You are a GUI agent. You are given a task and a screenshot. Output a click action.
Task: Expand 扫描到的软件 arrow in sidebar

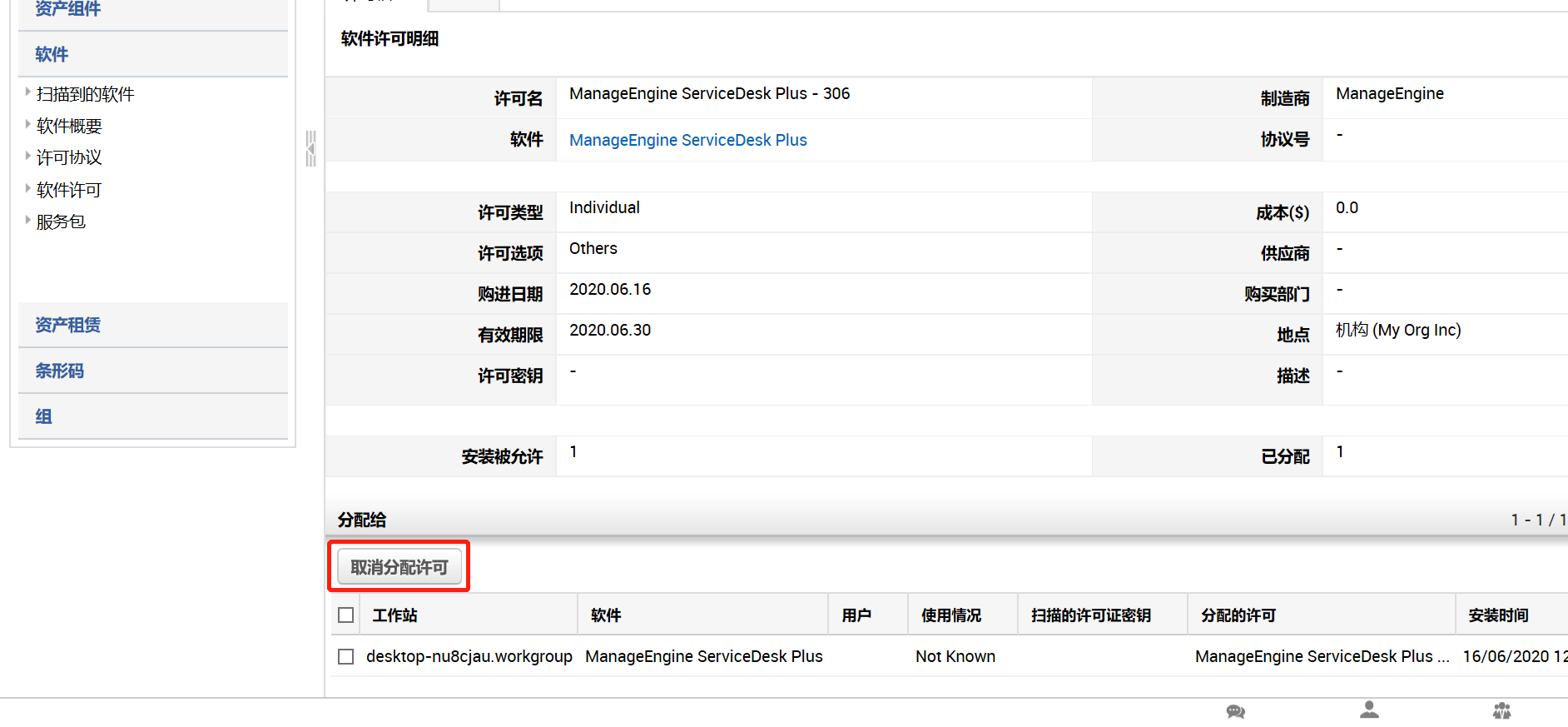[x=27, y=92]
